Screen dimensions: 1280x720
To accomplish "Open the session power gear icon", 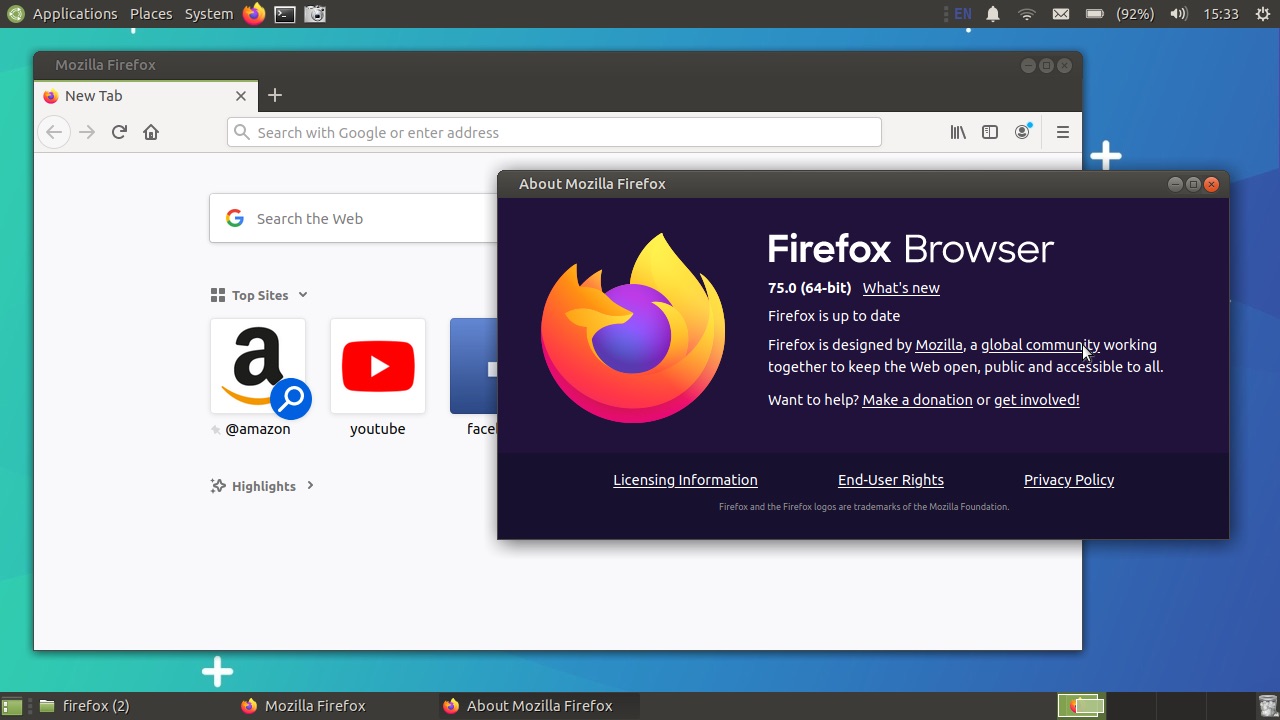I will pos(1263,14).
